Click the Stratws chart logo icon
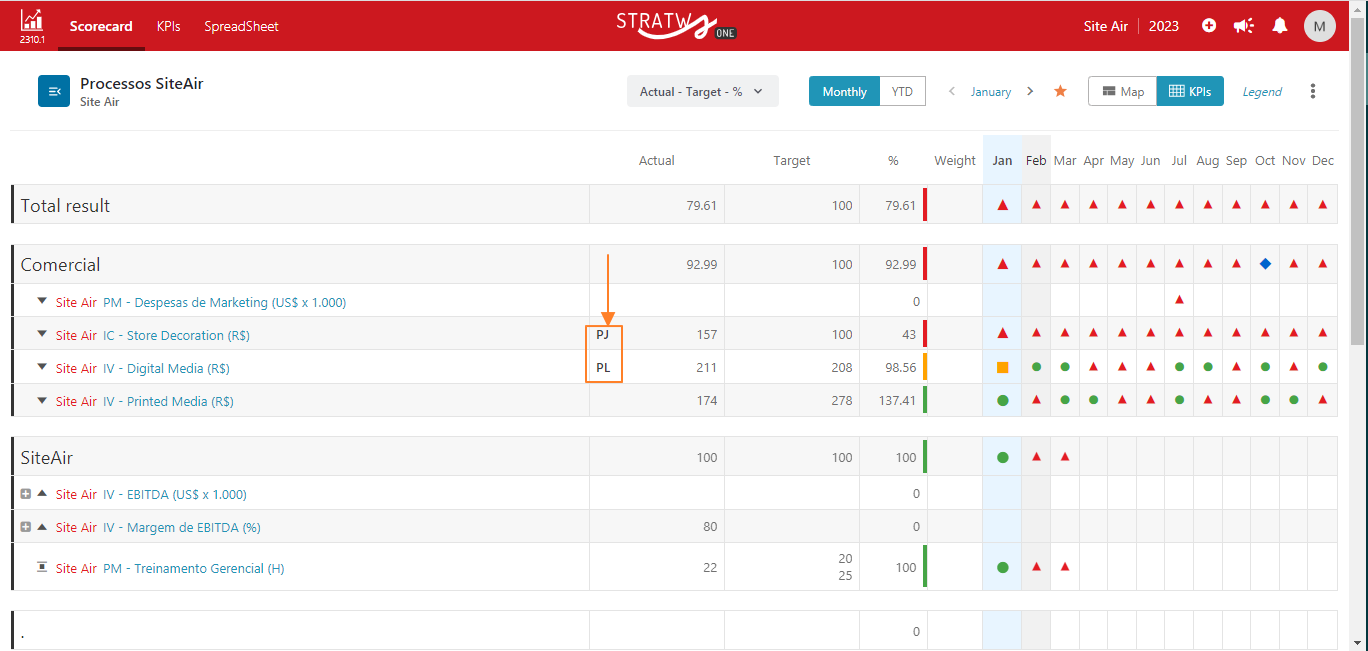 click(x=31, y=20)
